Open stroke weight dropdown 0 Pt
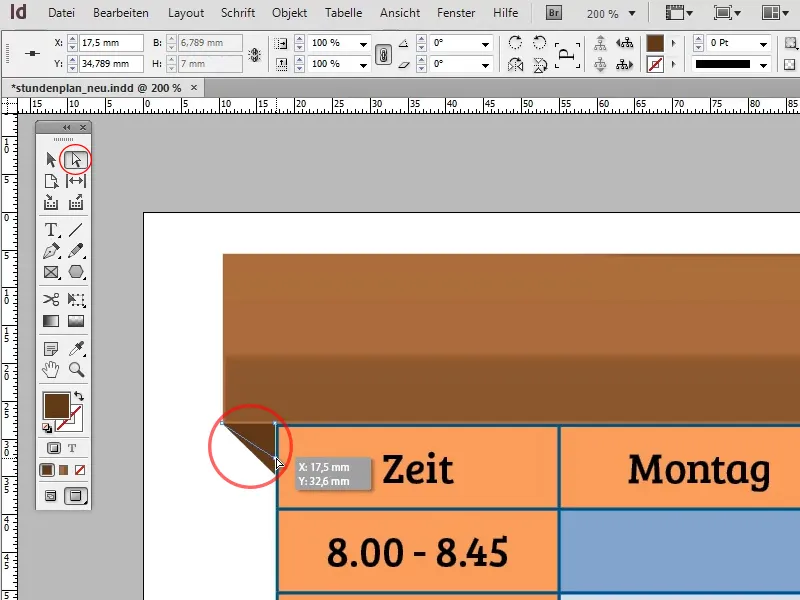Viewport: 800px width, 600px height. coord(763,44)
